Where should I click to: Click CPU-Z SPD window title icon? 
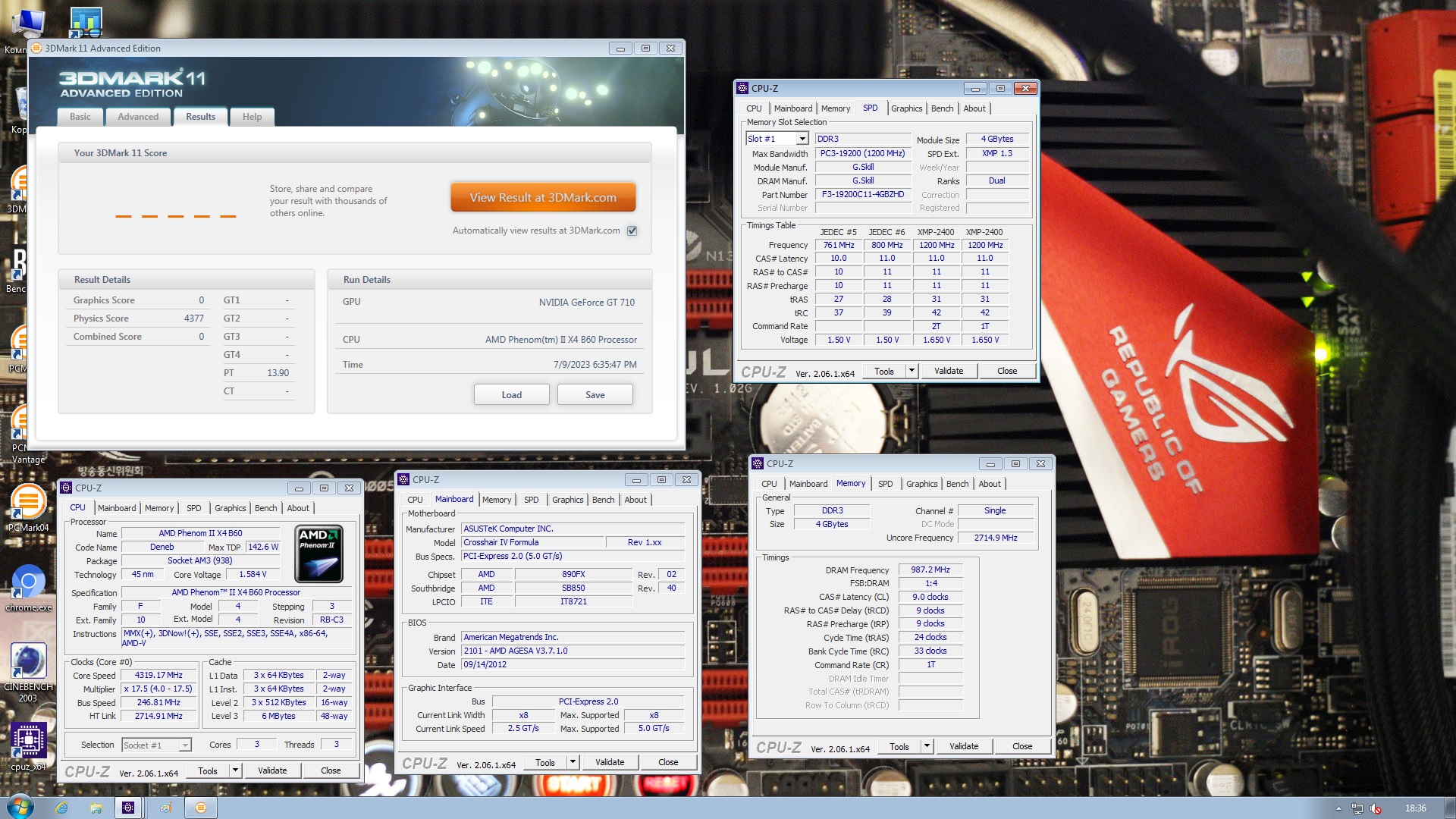coord(742,88)
